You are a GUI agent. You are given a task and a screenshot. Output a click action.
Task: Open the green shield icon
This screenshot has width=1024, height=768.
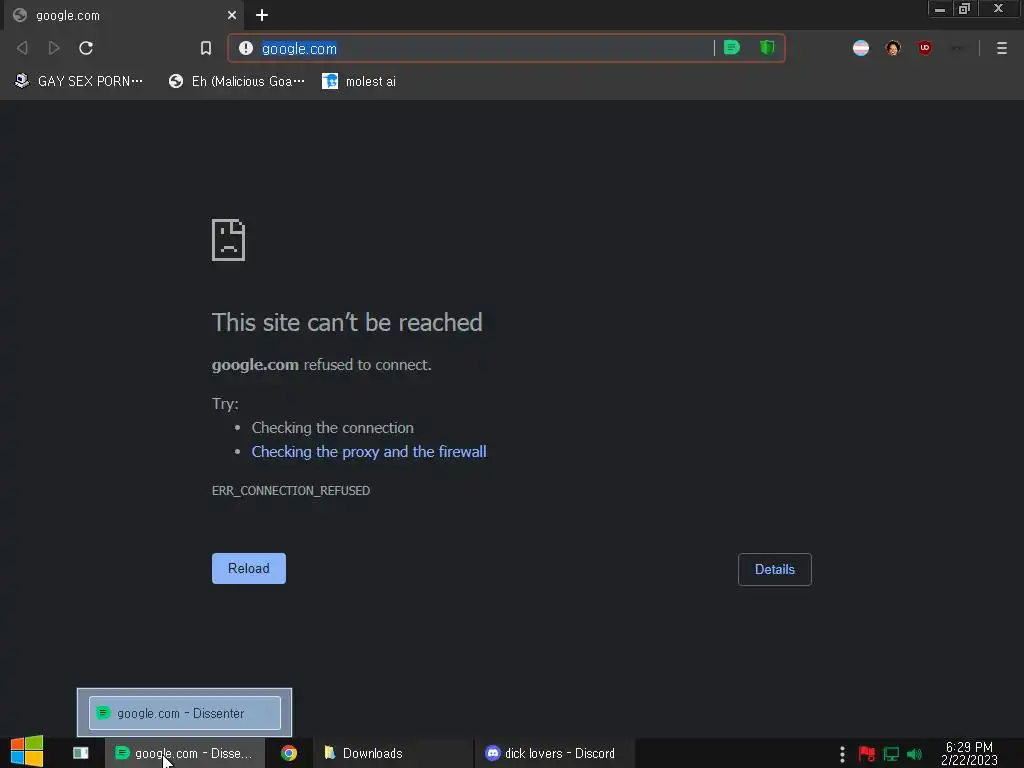[x=767, y=48]
